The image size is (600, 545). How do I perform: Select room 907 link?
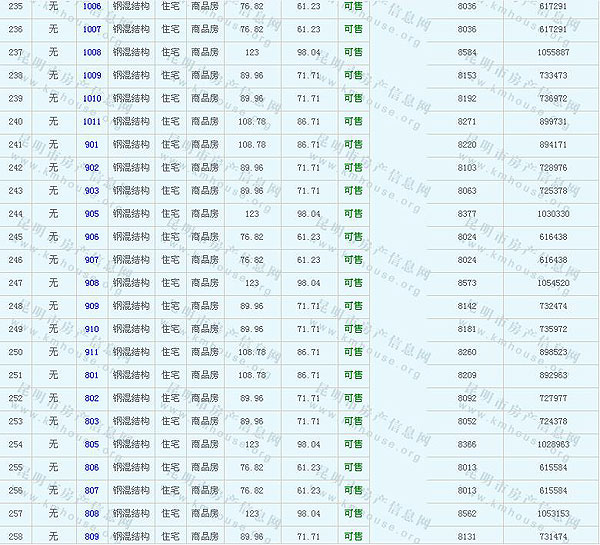(x=92, y=259)
